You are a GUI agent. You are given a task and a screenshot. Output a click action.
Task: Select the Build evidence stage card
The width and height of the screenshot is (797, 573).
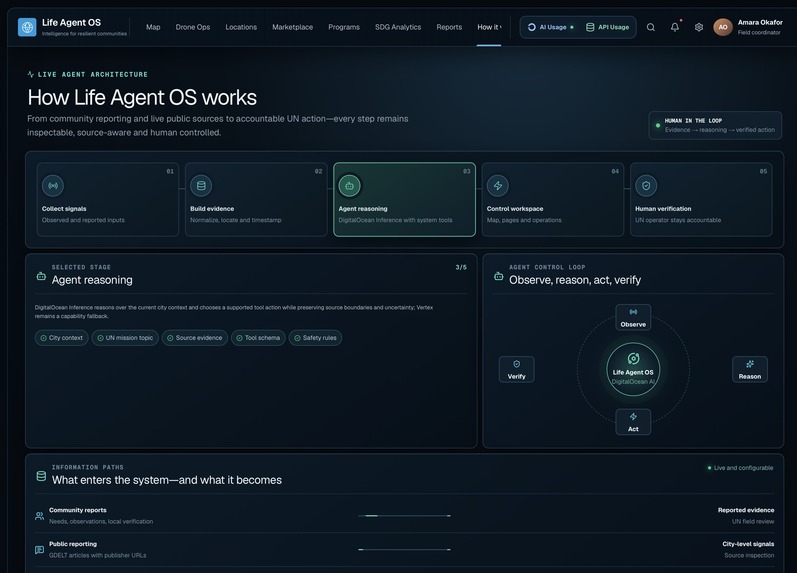pyautogui.click(x=256, y=199)
